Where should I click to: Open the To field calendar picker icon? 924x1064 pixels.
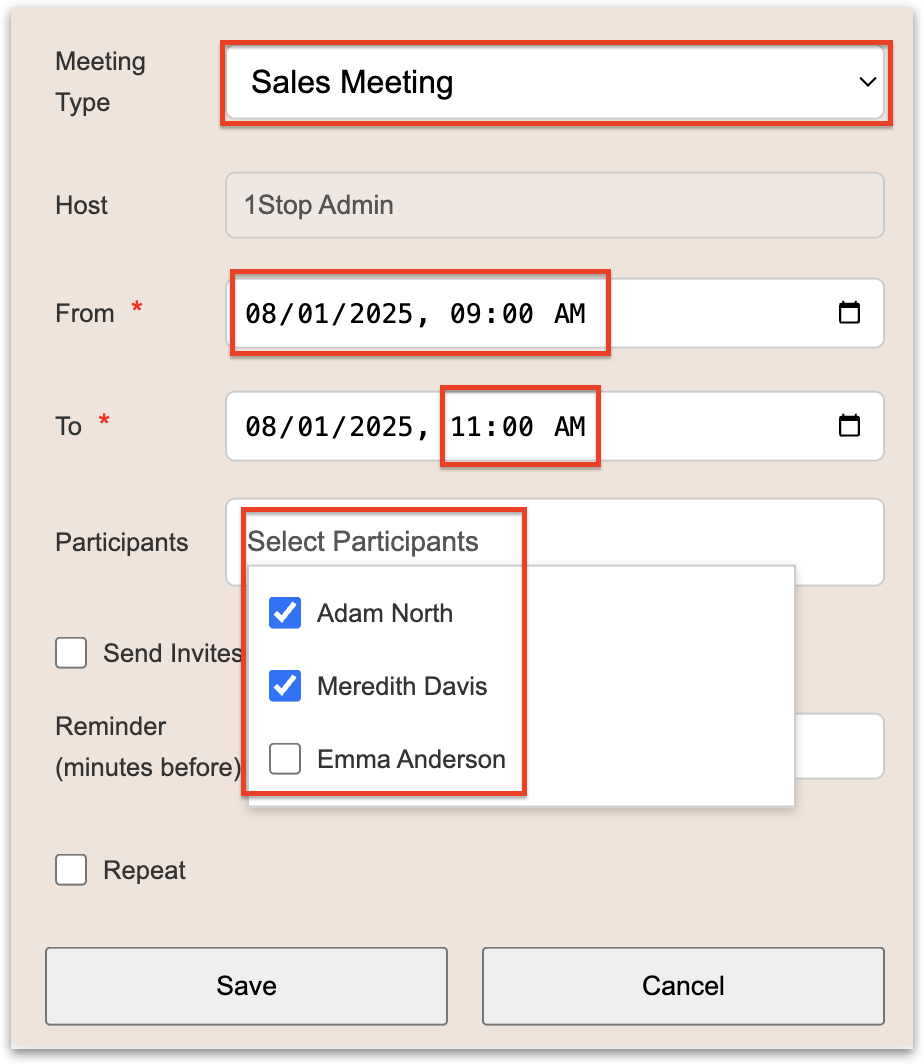click(848, 426)
